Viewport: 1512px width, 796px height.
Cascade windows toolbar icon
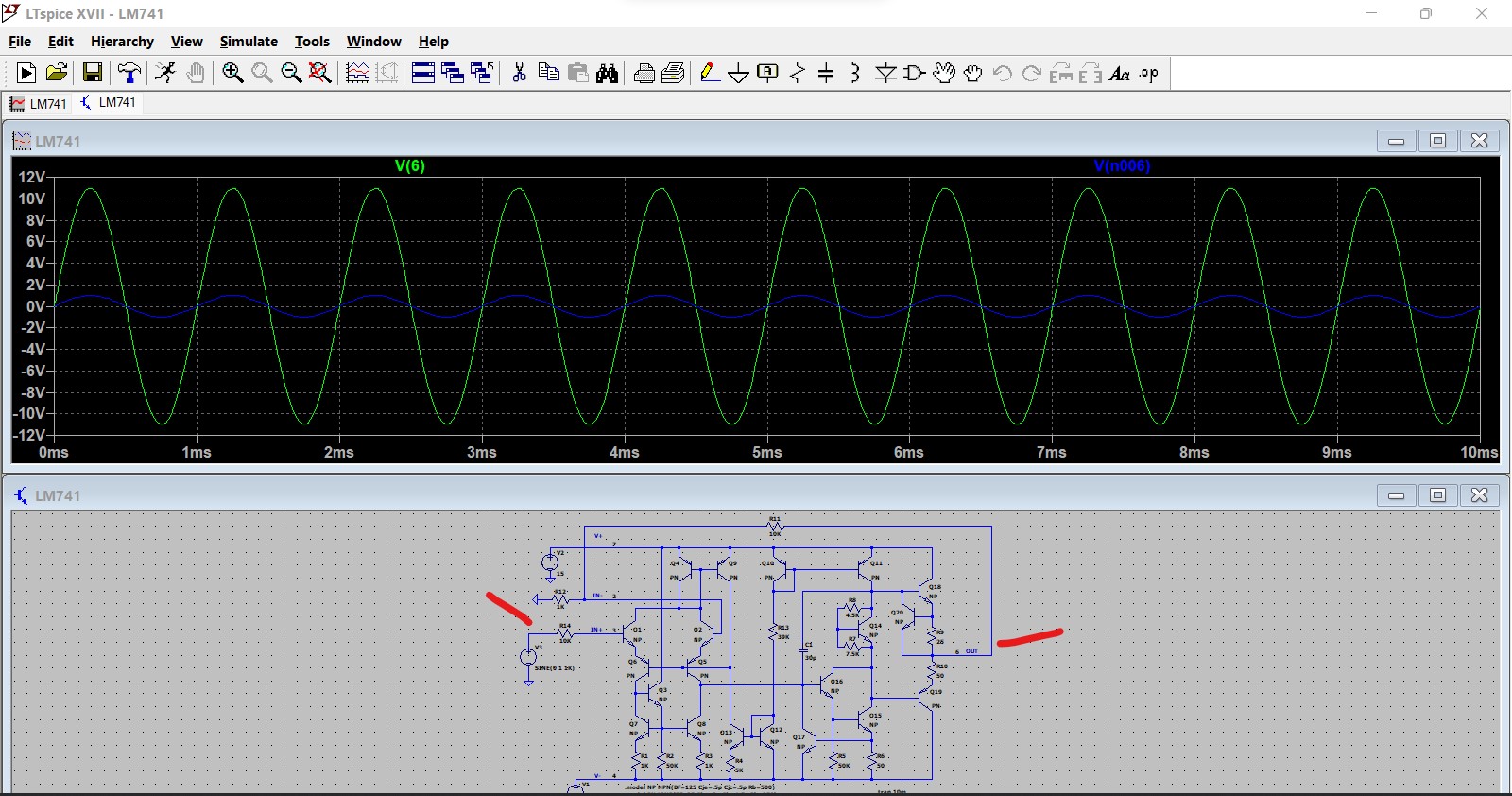click(x=453, y=73)
